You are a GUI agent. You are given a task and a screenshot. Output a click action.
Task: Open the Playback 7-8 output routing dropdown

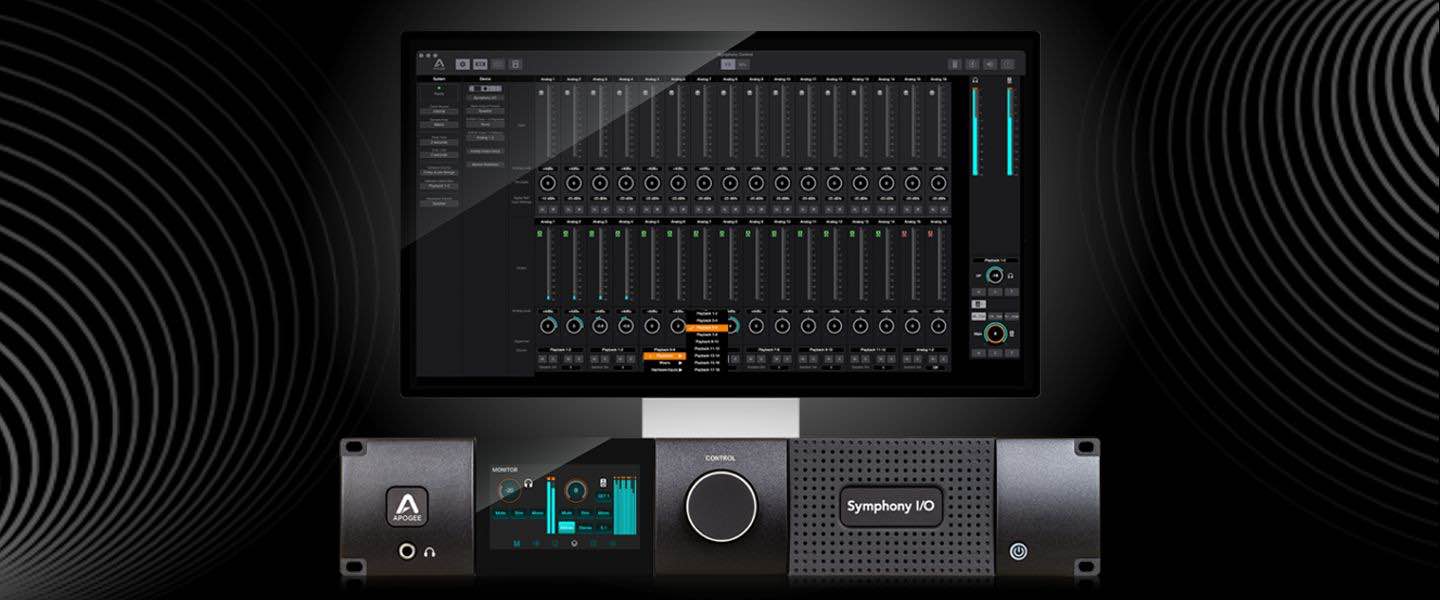pyautogui.click(x=769, y=350)
